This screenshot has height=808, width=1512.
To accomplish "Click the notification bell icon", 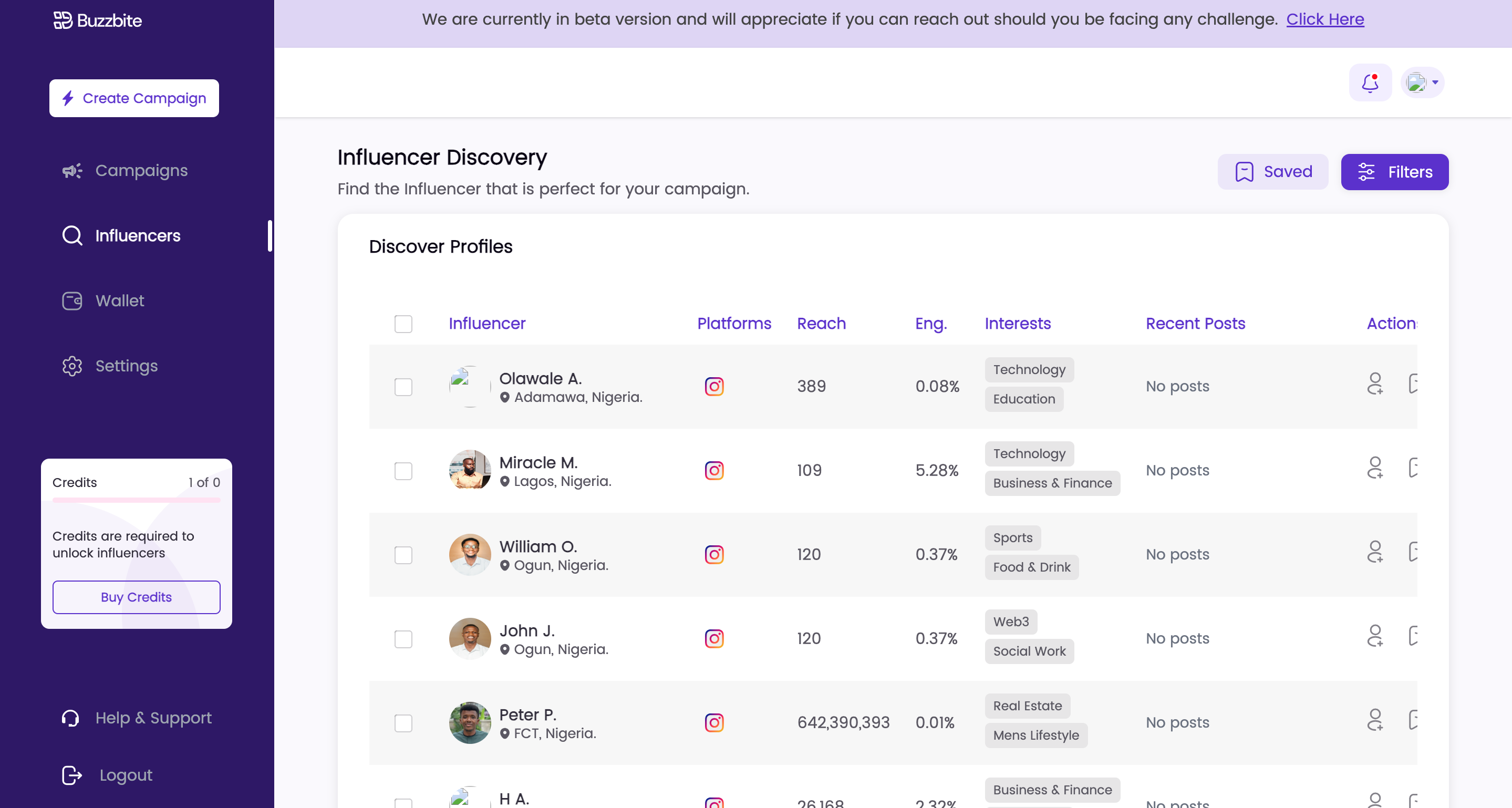I will [1370, 82].
